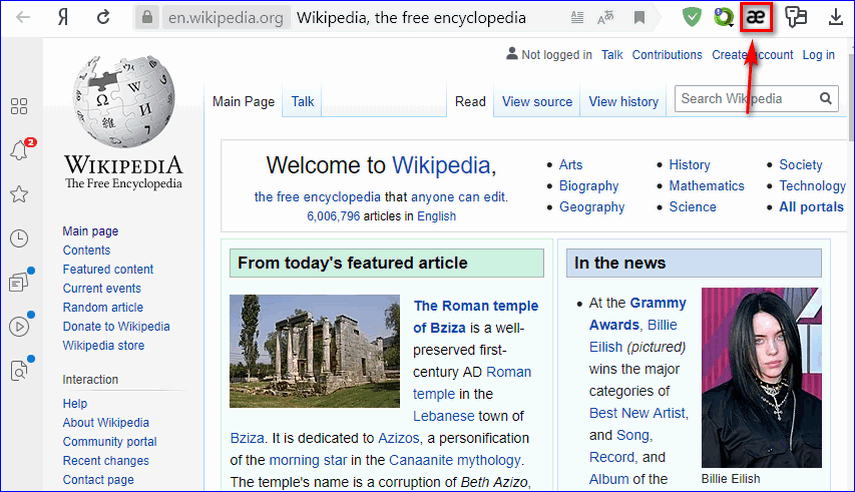The image size is (855, 492).
Task: Open history clock icon in sidebar
Action: pyautogui.click(x=19, y=238)
